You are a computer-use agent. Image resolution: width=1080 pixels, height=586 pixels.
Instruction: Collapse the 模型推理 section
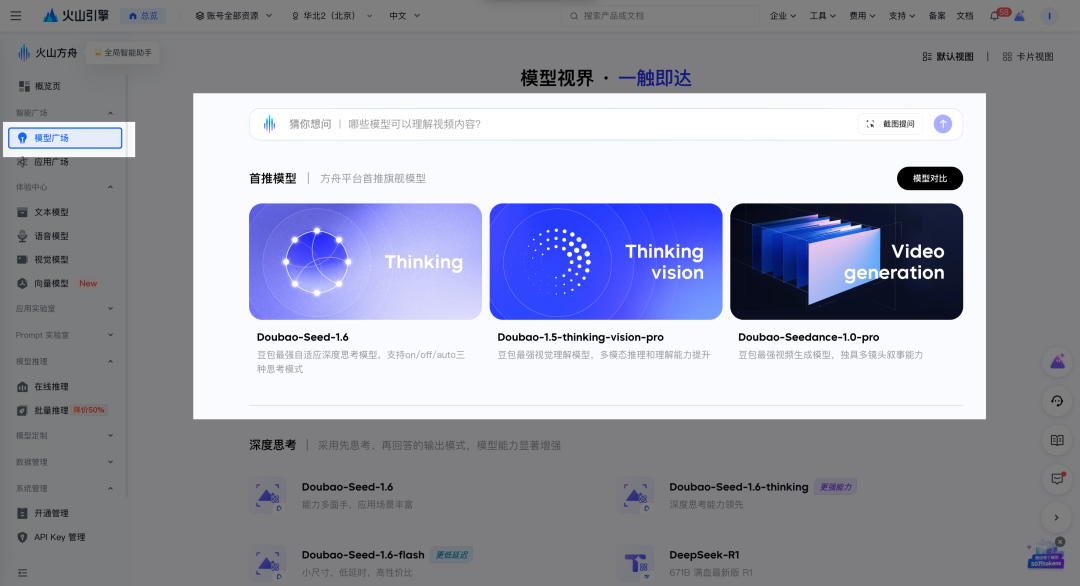coord(110,362)
